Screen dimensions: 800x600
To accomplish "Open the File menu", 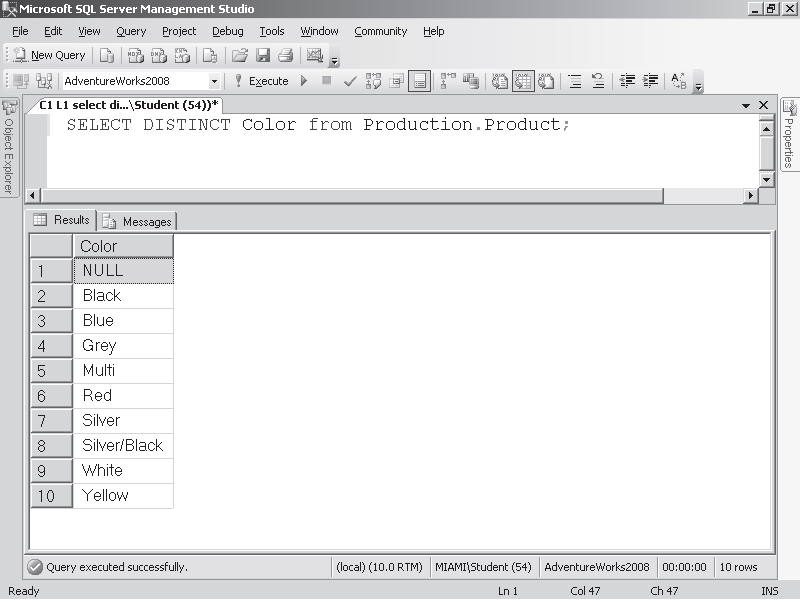I will coord(20,32).
